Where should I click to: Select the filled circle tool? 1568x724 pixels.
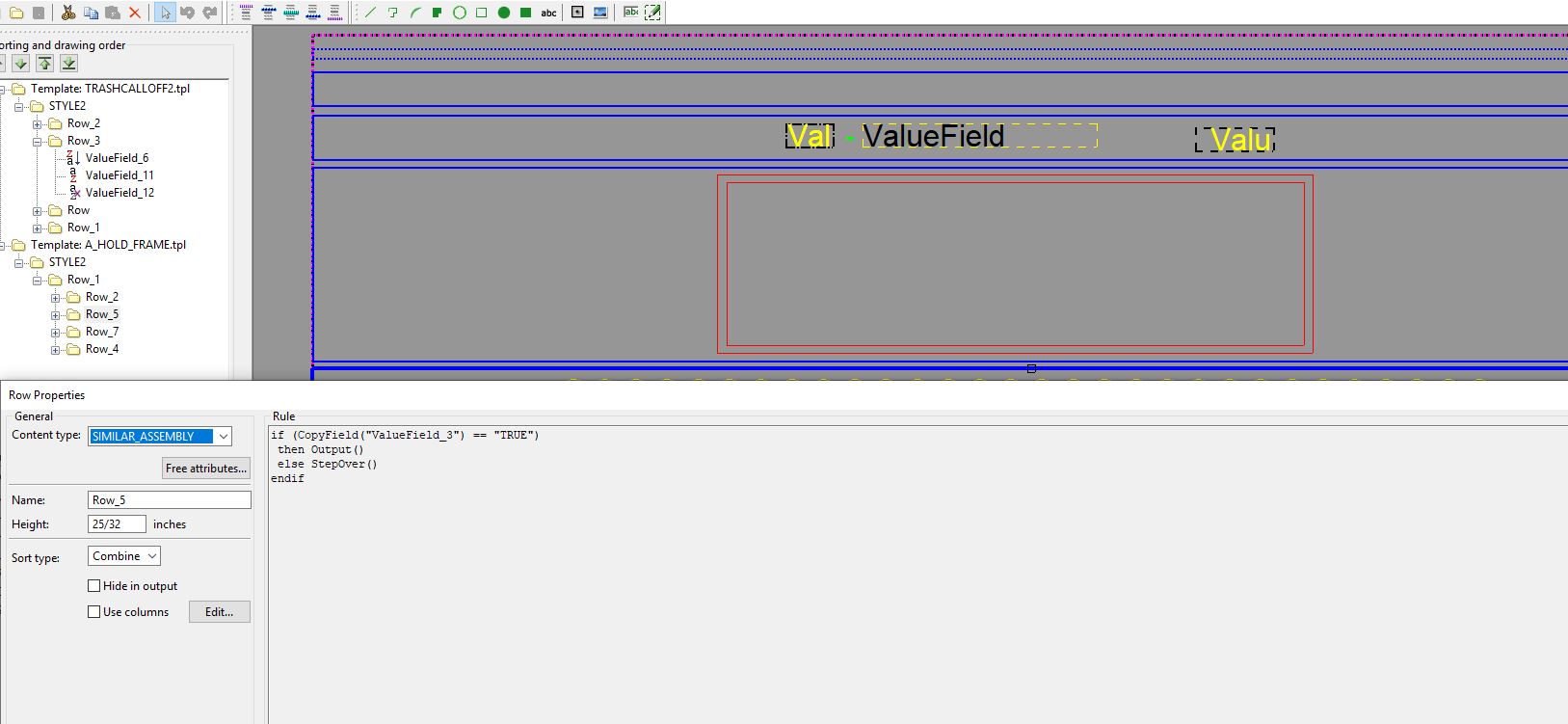[504, 13]
